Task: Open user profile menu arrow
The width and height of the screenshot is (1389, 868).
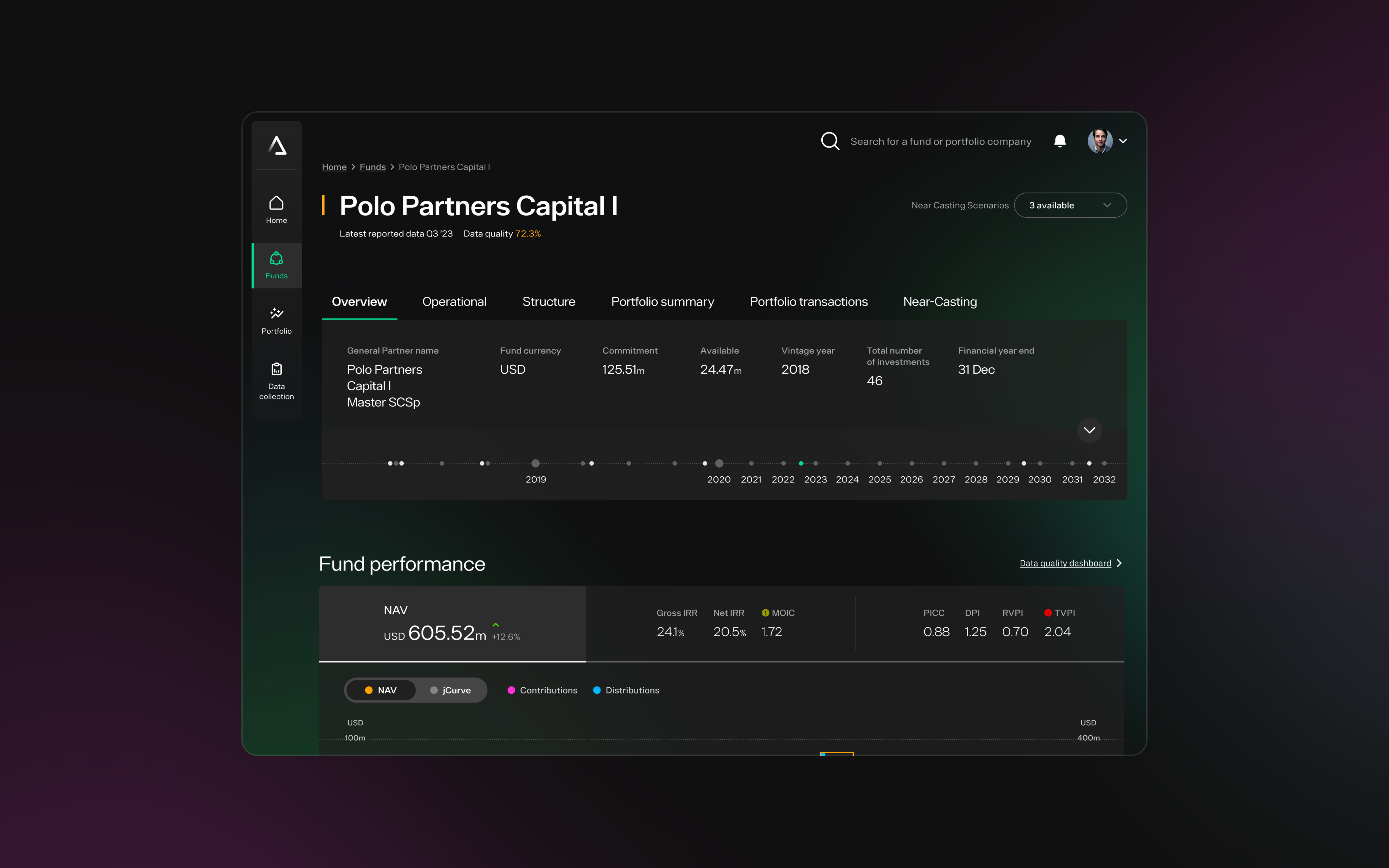Action: click(x=1123, y=141)
